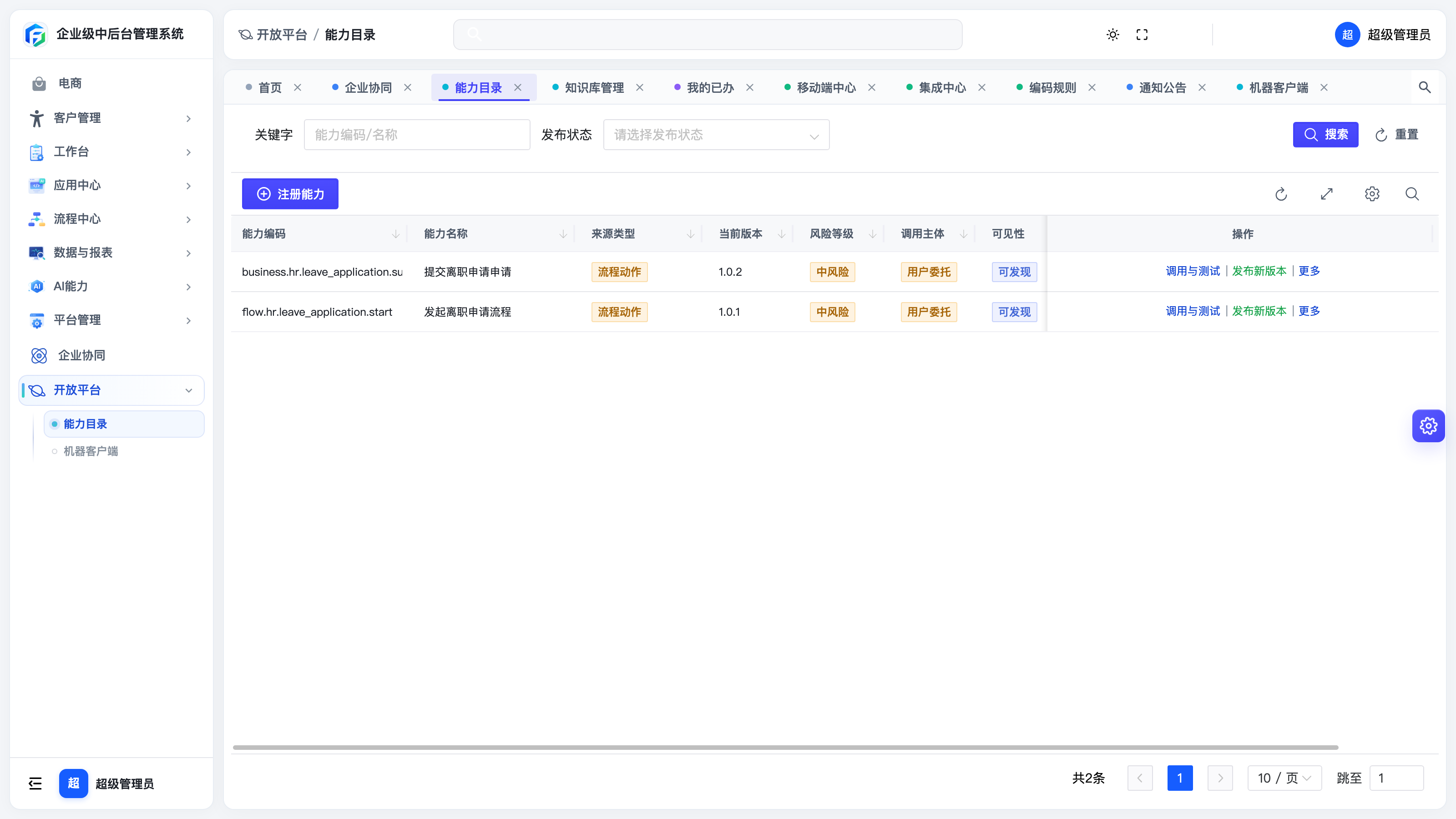Close the 机器客户端 tab
Image resolution: width=1456 pixels, height=819 pixels.
point(1324,87)
